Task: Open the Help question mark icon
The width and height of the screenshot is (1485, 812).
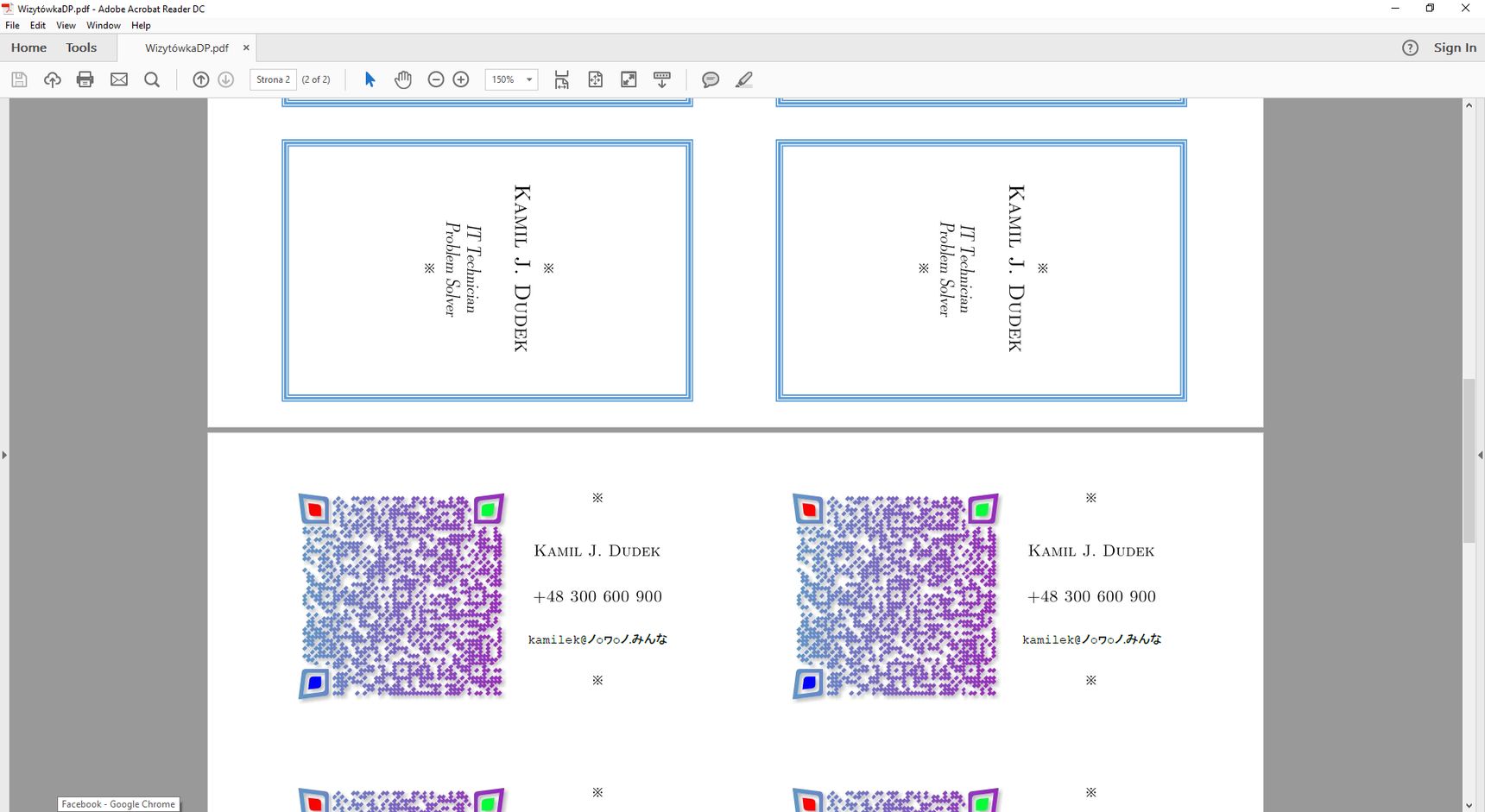Action: [1410, 47]
